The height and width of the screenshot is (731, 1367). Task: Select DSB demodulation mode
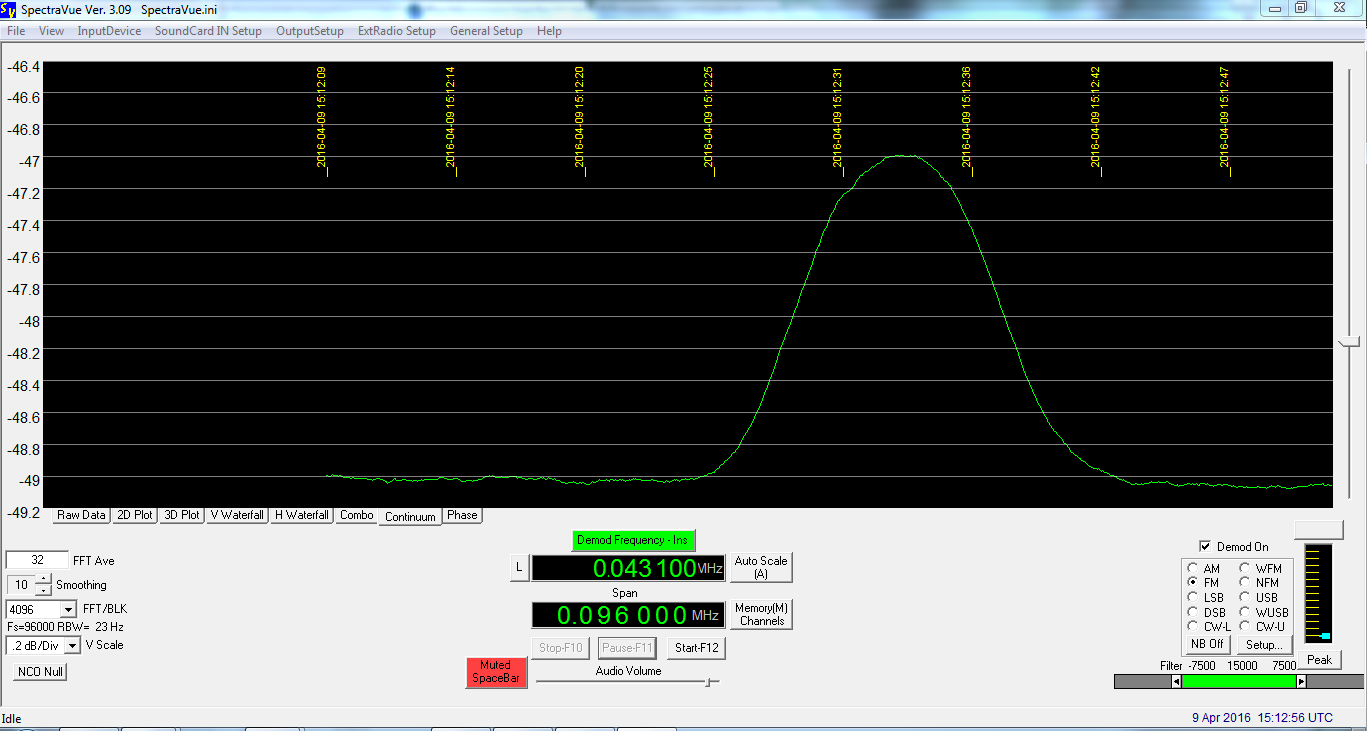tap(1194, 612)
